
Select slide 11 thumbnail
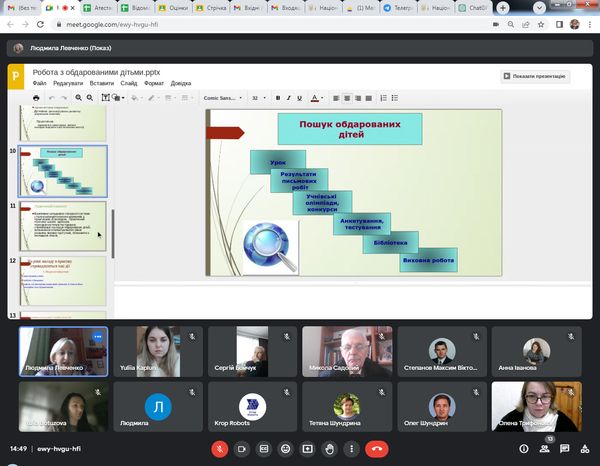coord(63,225)
